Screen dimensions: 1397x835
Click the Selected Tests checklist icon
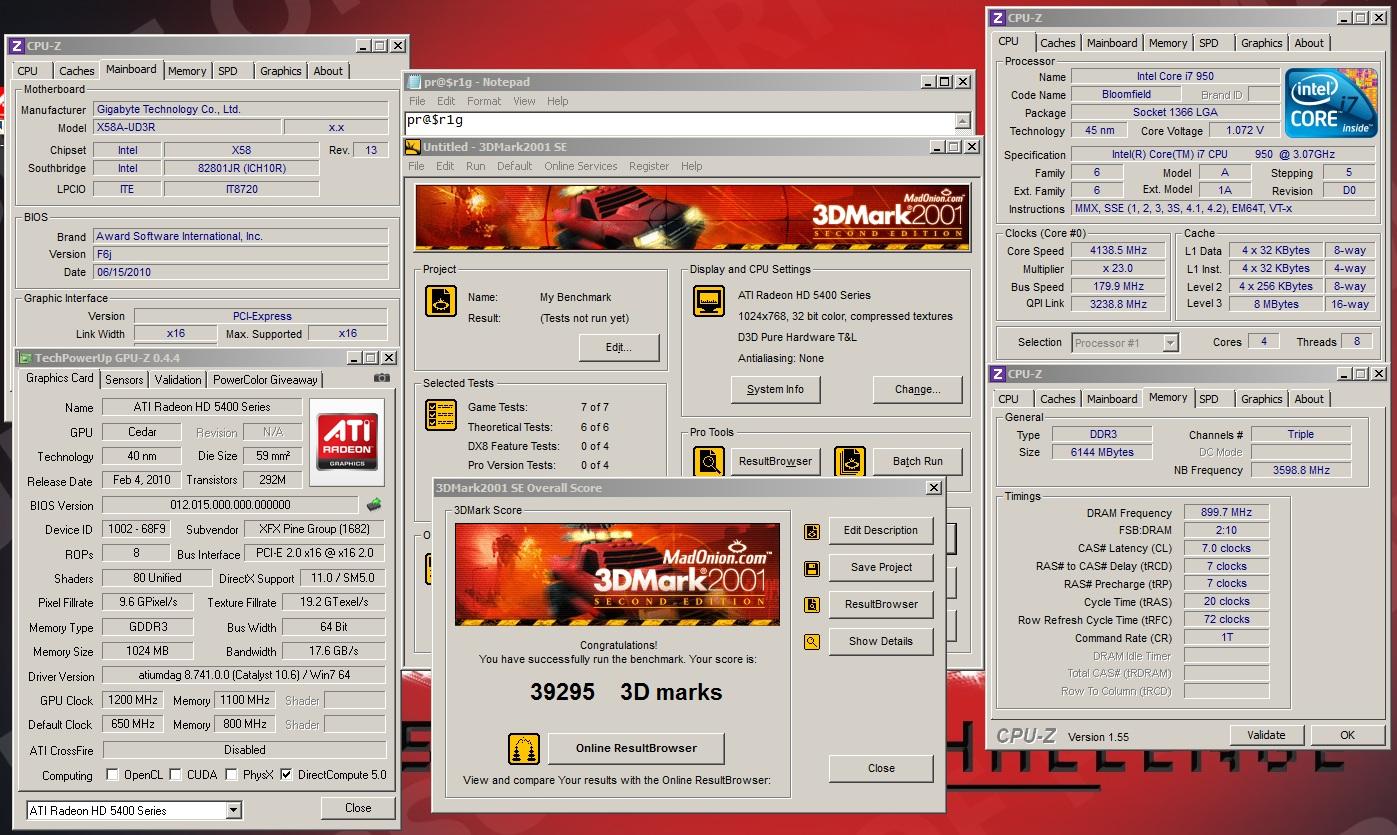[x=441, y=415]
